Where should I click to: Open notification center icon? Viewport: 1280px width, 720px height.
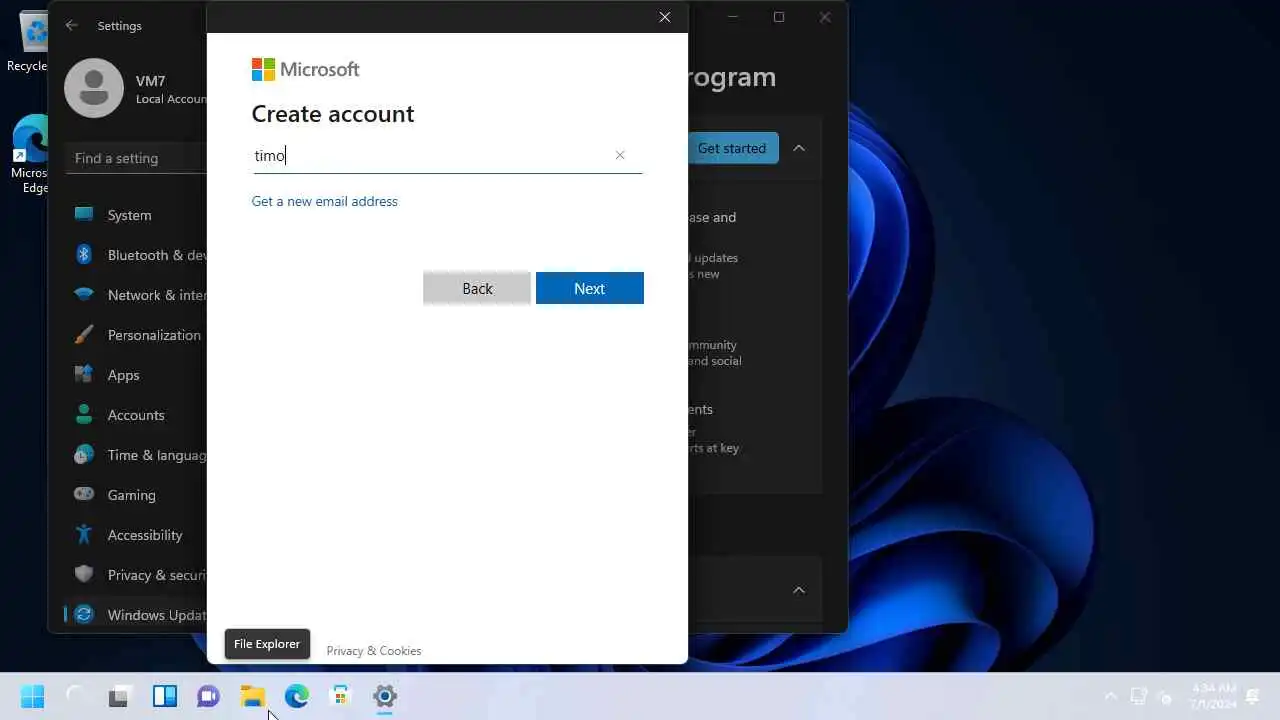pos(1252,696)
